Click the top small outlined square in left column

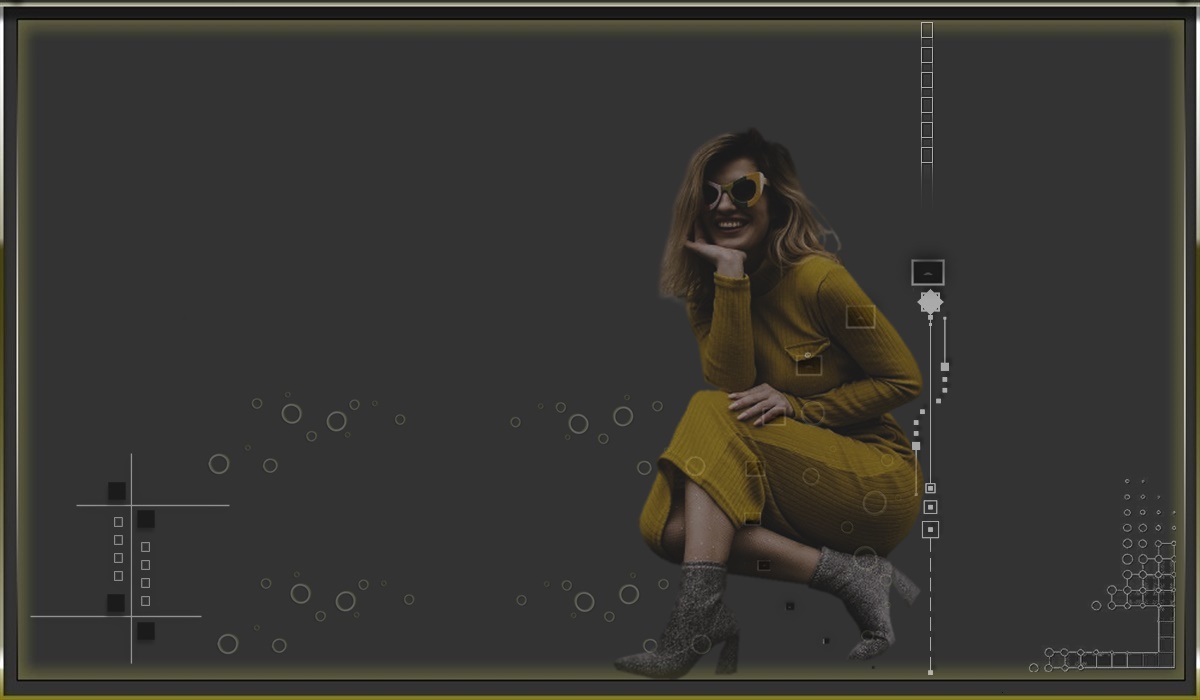click(118, 522)
